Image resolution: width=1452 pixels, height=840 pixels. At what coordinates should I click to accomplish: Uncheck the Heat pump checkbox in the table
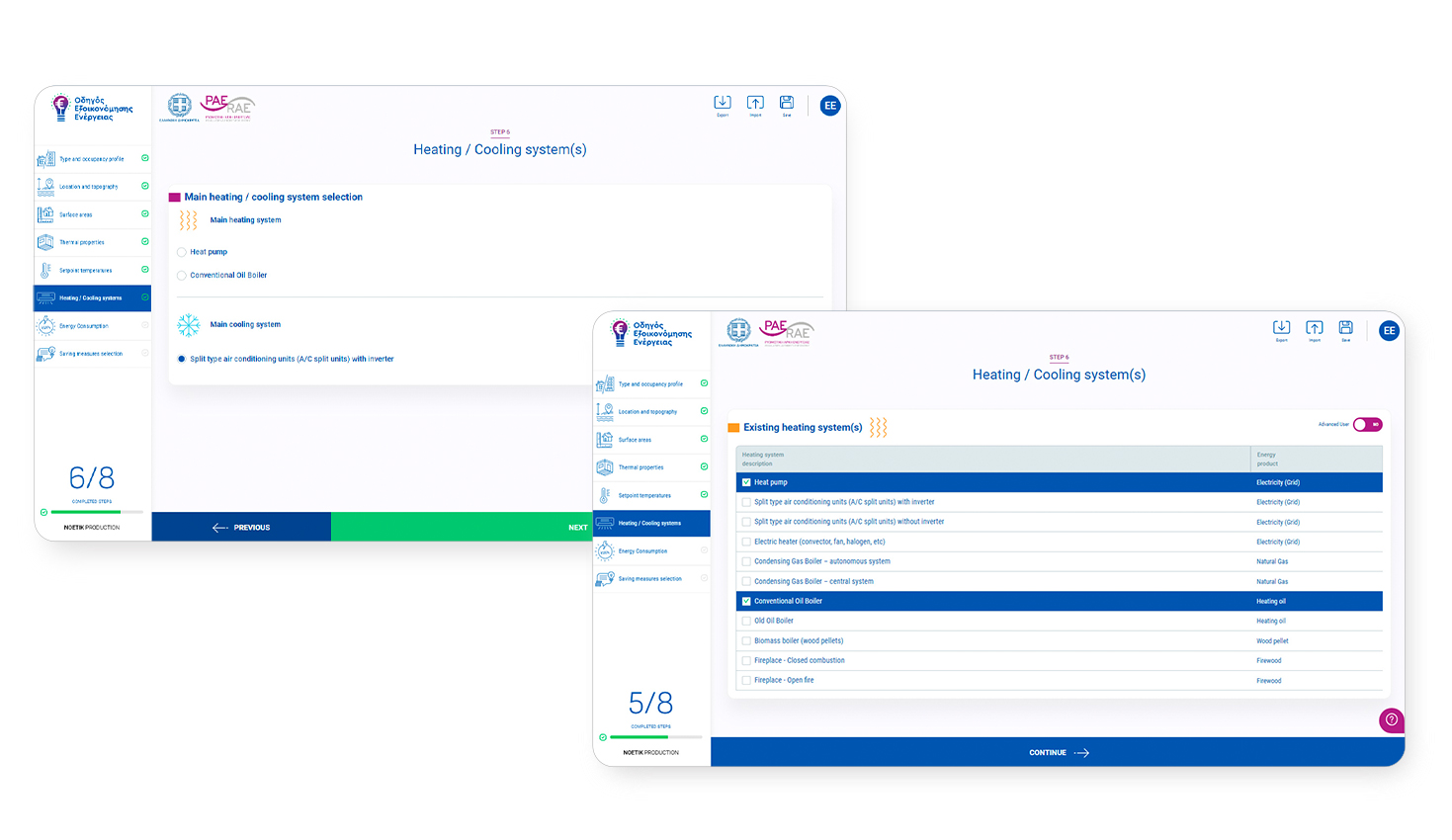point(746,482)
